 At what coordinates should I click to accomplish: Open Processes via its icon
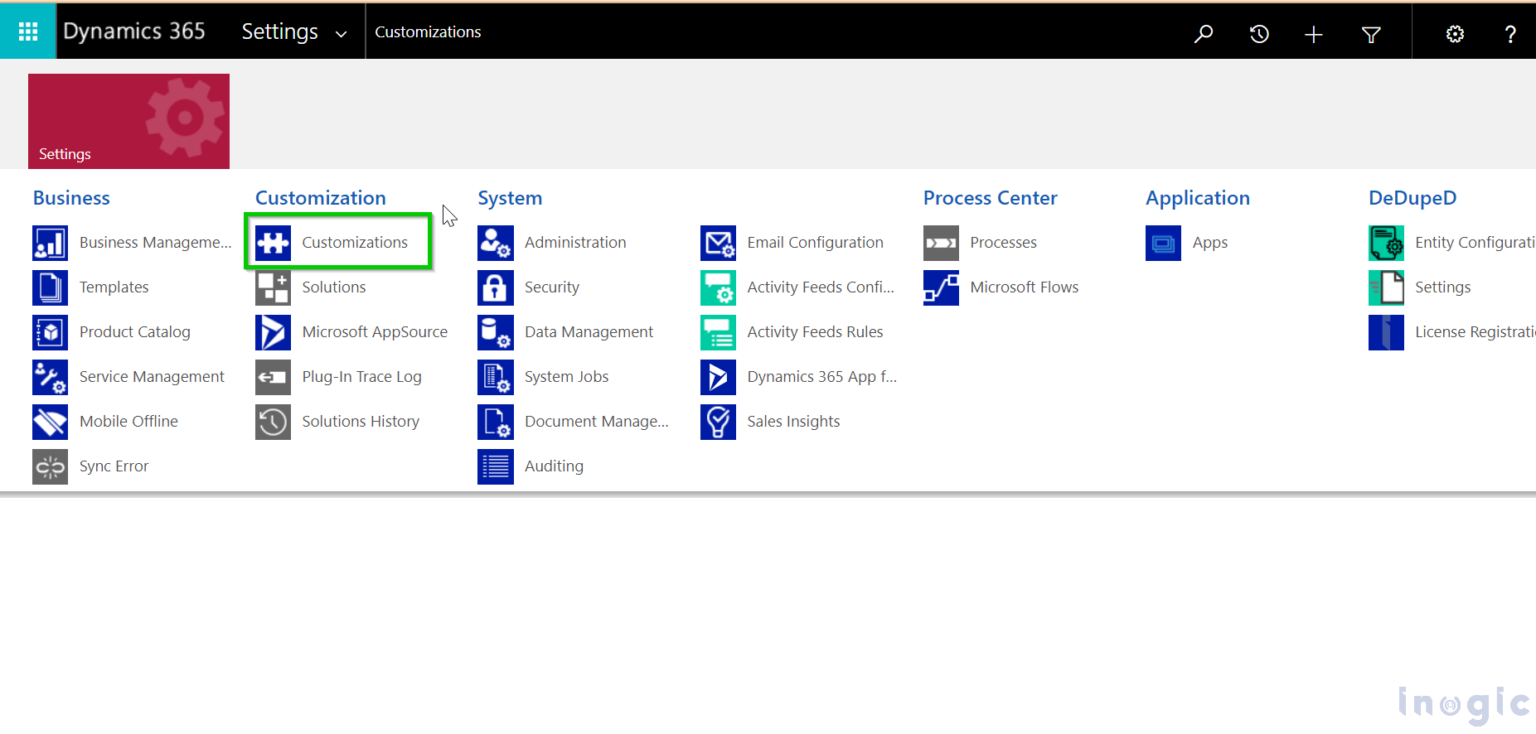[x=940, y=242]
